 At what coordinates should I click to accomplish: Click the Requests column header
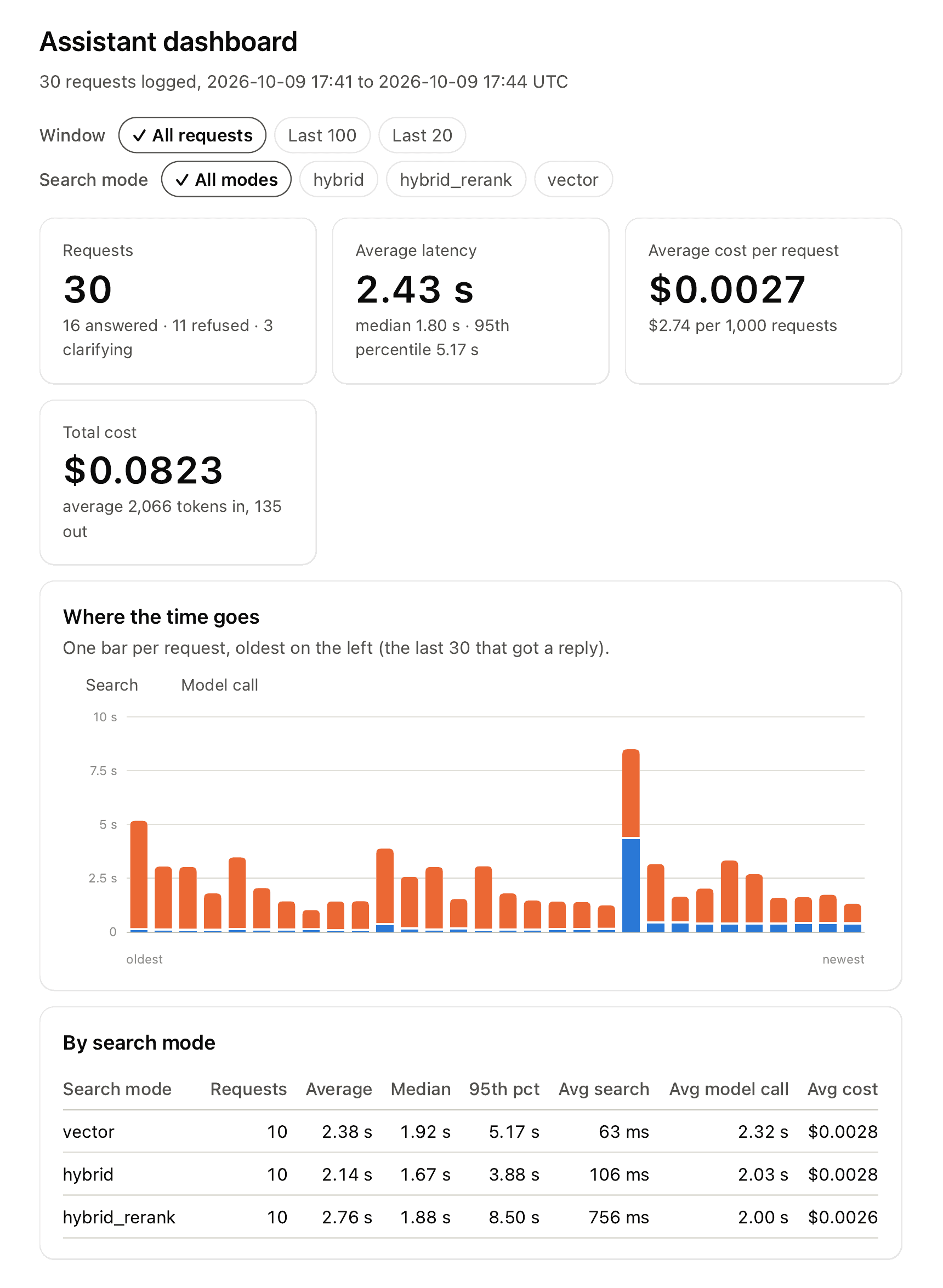point(248,1089)
